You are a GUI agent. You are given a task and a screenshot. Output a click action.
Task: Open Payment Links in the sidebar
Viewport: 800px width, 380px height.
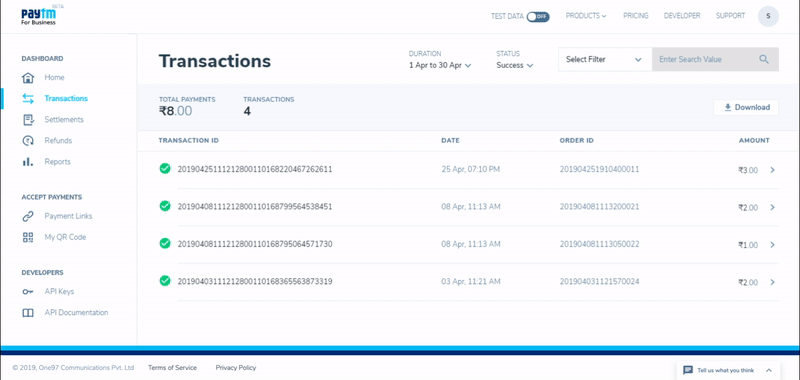[x=68, y=216]
